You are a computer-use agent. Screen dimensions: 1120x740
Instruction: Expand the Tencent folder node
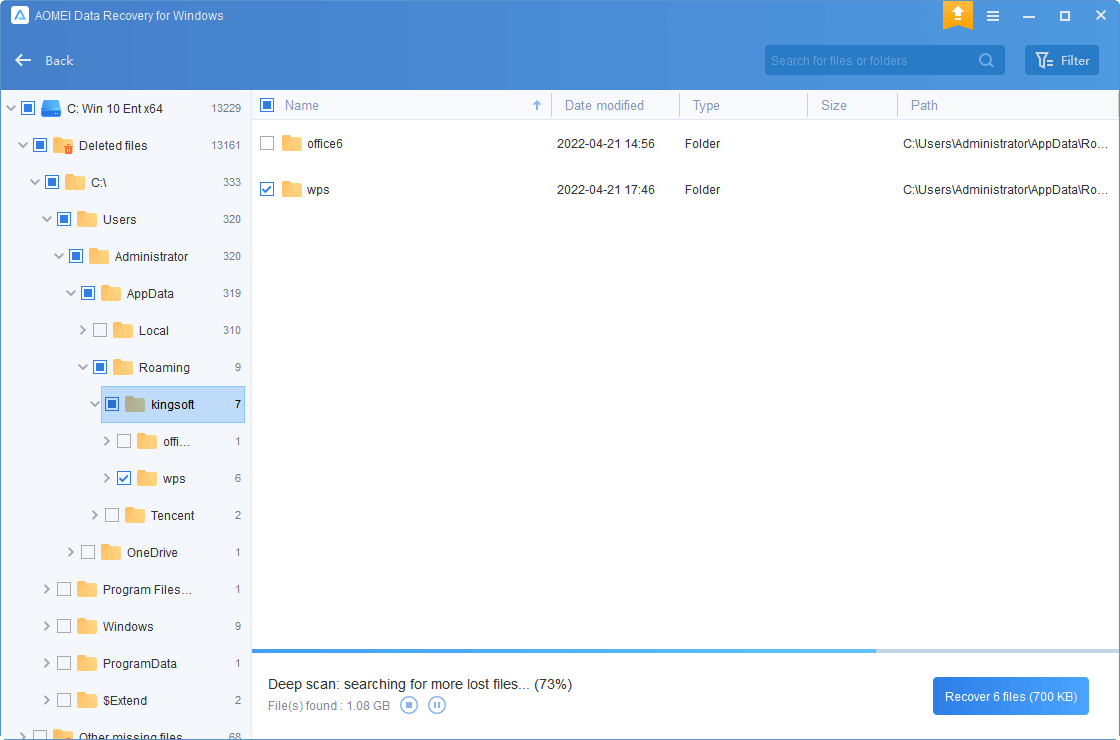95,515
